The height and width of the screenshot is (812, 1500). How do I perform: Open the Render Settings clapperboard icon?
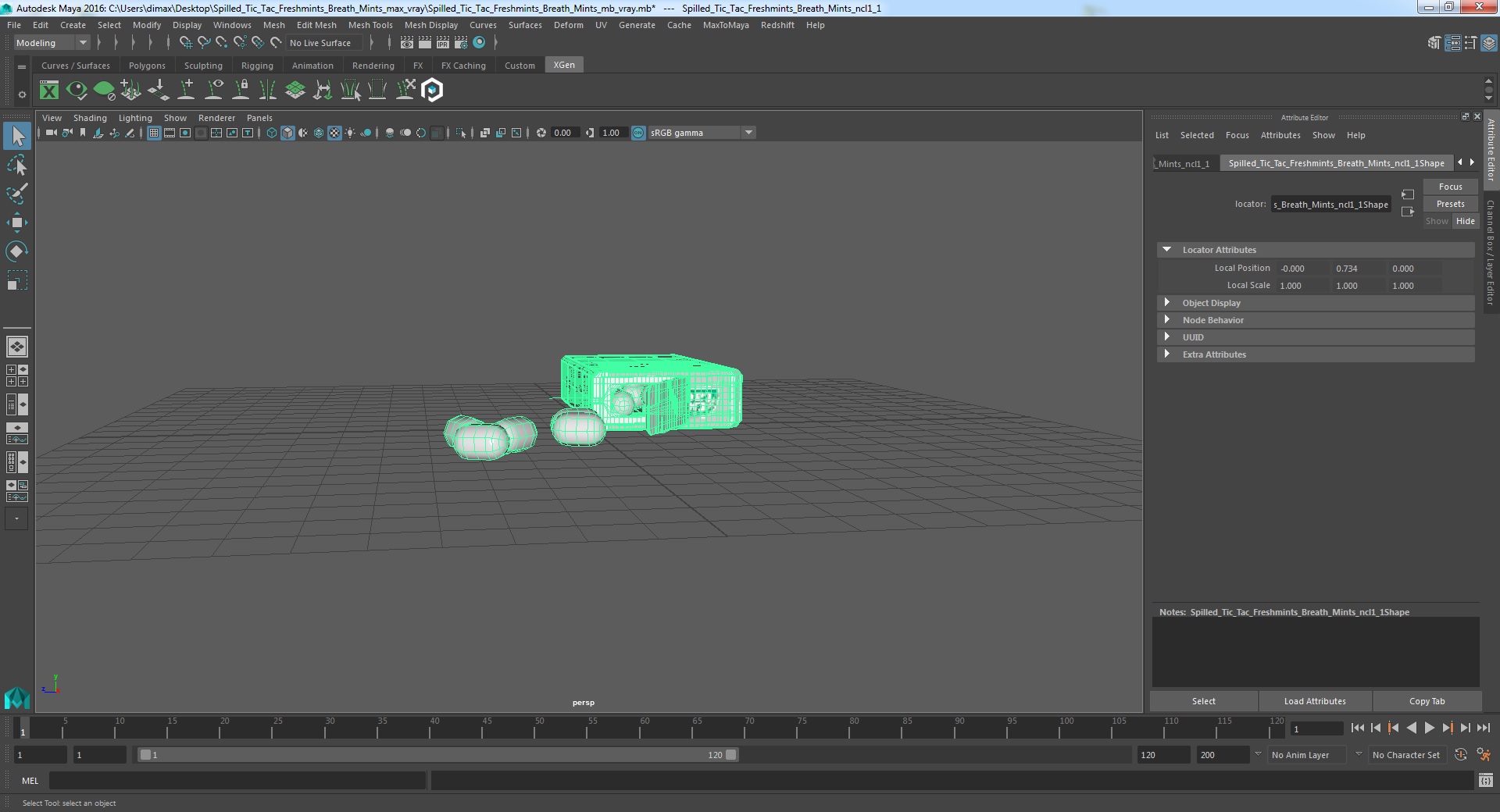(462, 43)
